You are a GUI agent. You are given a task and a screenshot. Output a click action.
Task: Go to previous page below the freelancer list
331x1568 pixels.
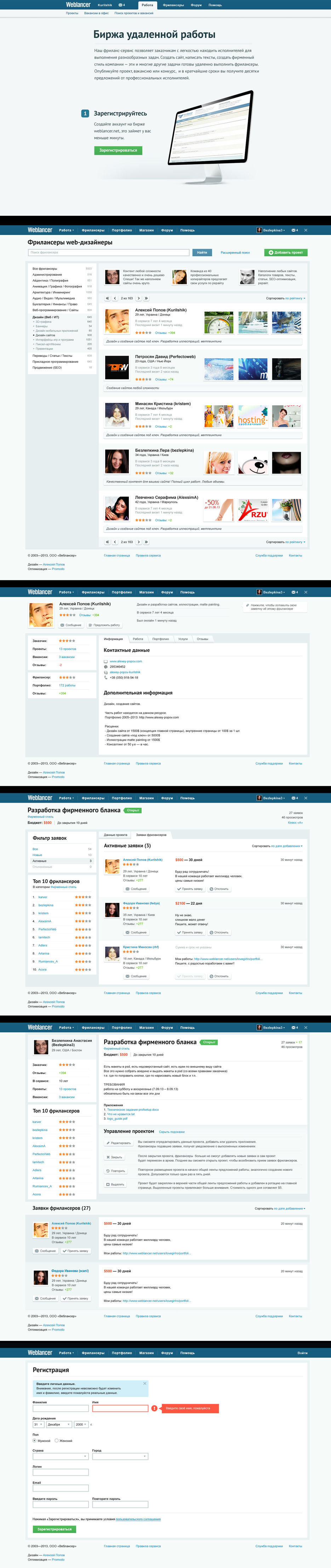click(115, 542)
